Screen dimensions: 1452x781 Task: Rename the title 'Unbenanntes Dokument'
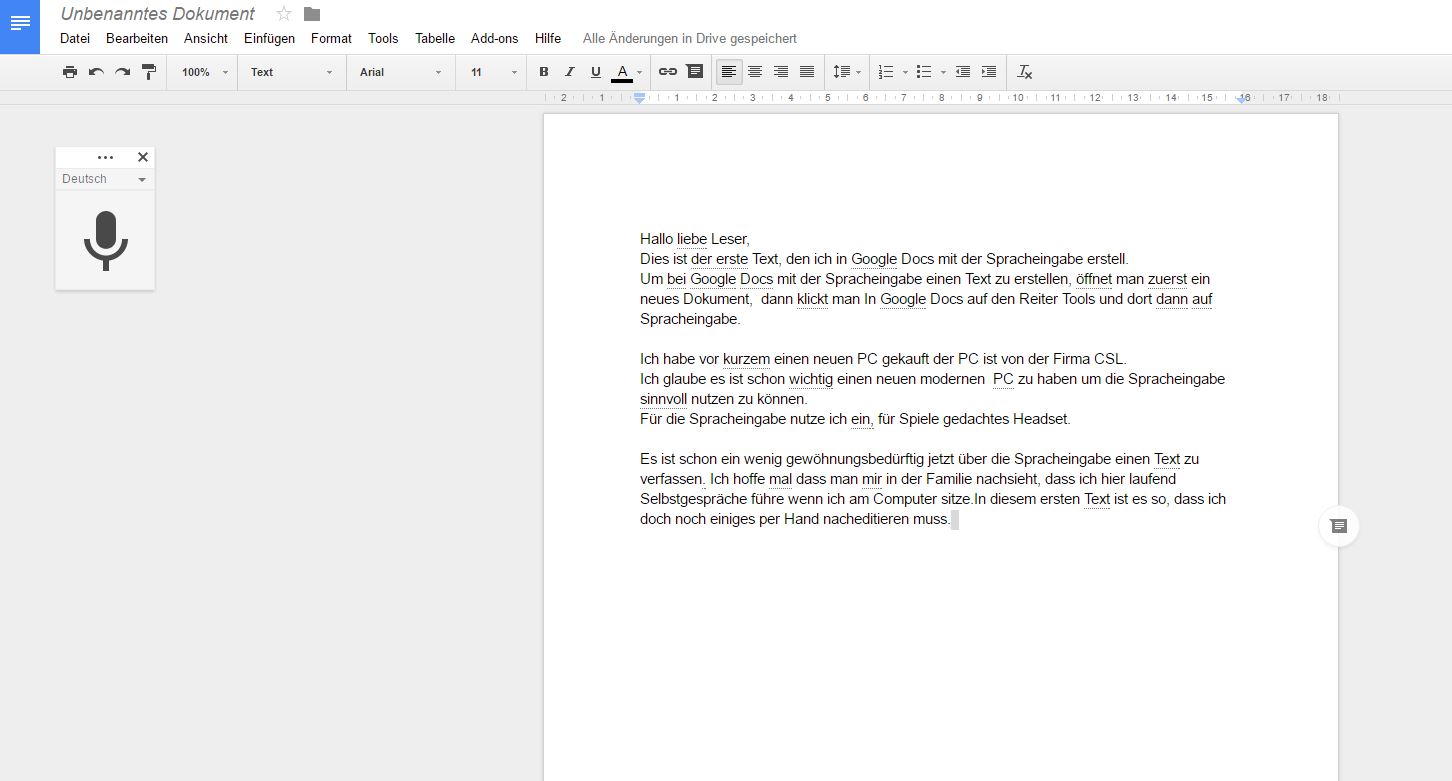click(x=158, y=14)
